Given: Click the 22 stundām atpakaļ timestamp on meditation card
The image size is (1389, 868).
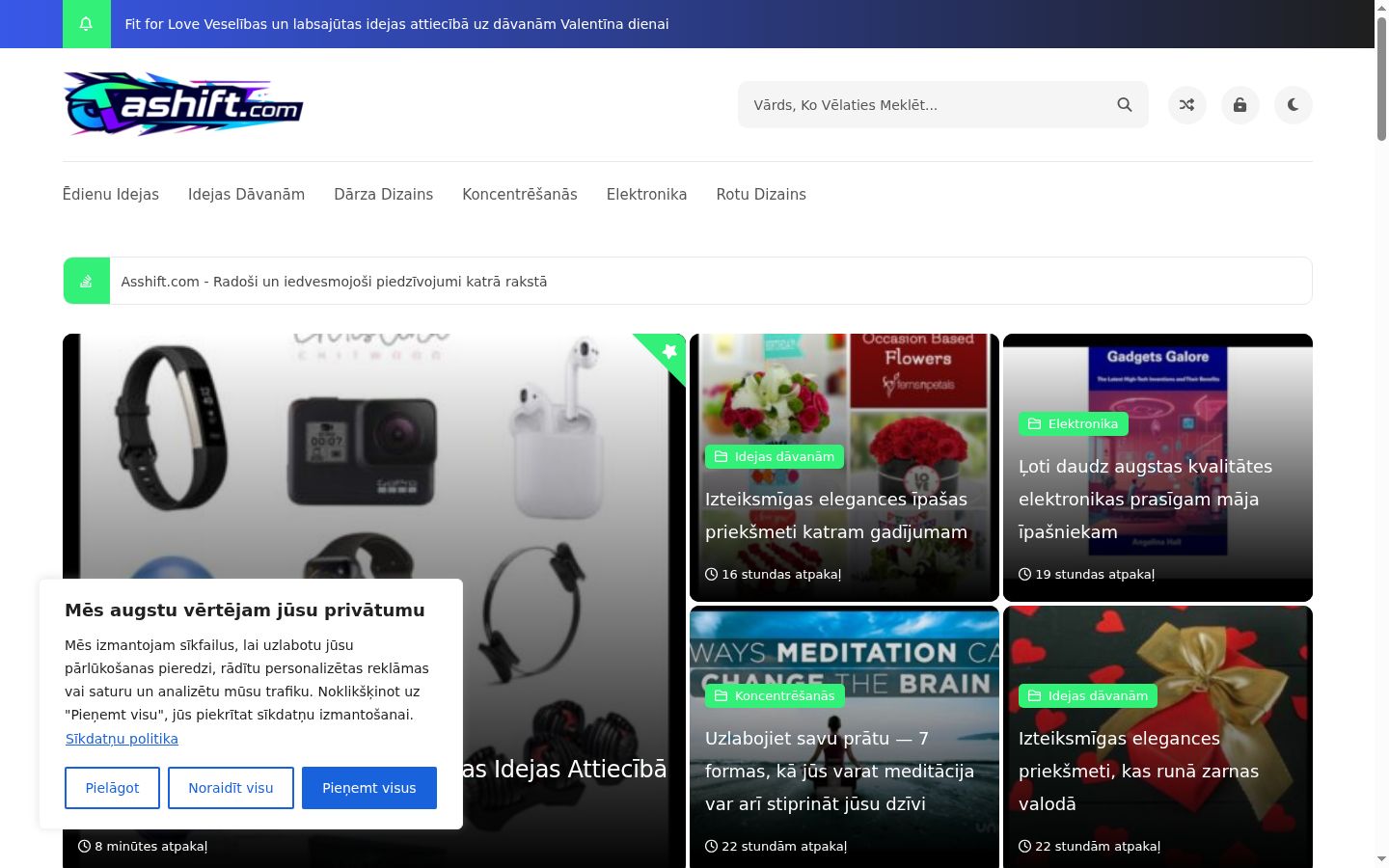Looking at the screenshot, I should pyautogui.click(x=776, y=846).
